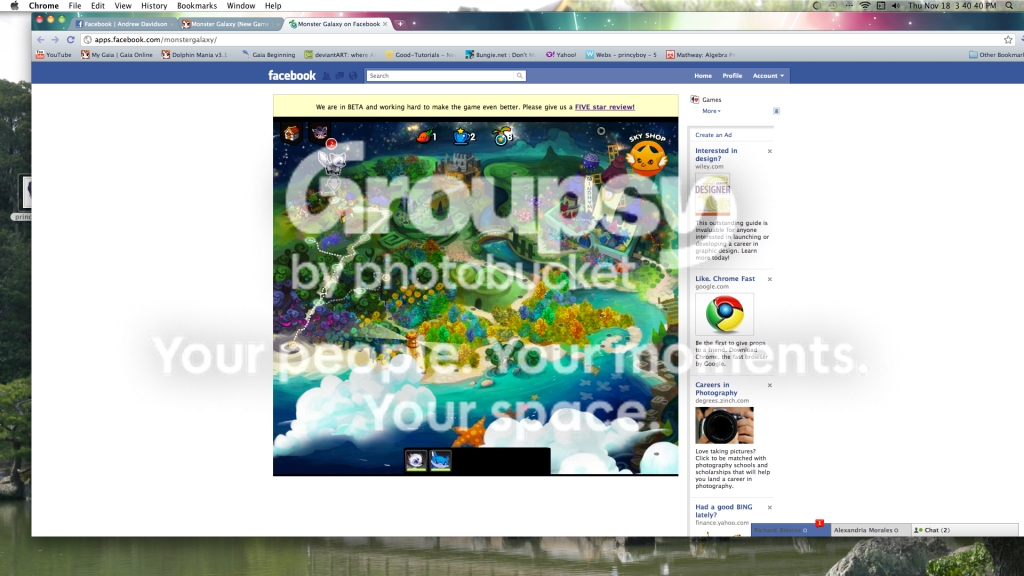1024x576 pixels.
Task: Open the Facebook Home link
Action: tap(703, 76)
